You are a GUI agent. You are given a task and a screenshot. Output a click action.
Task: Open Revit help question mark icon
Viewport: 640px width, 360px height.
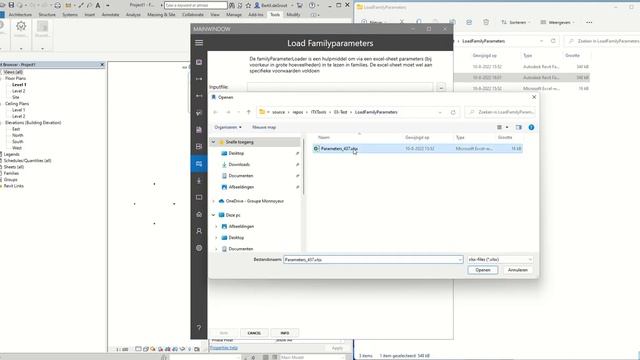pyautogui.click(x=312, y=5)
